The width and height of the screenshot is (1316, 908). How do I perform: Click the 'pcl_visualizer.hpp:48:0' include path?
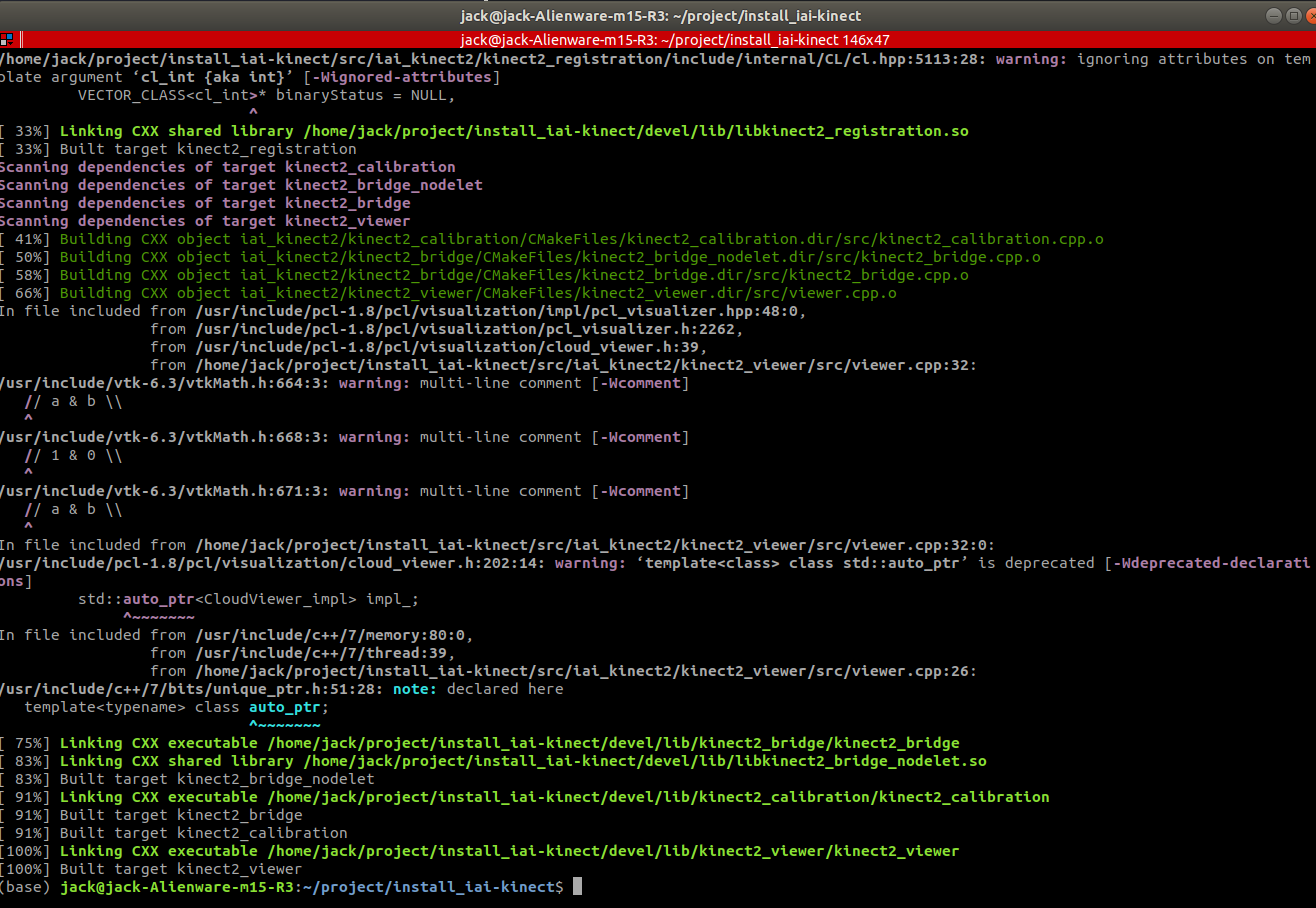pyautogui.click(x=501, y=311)
